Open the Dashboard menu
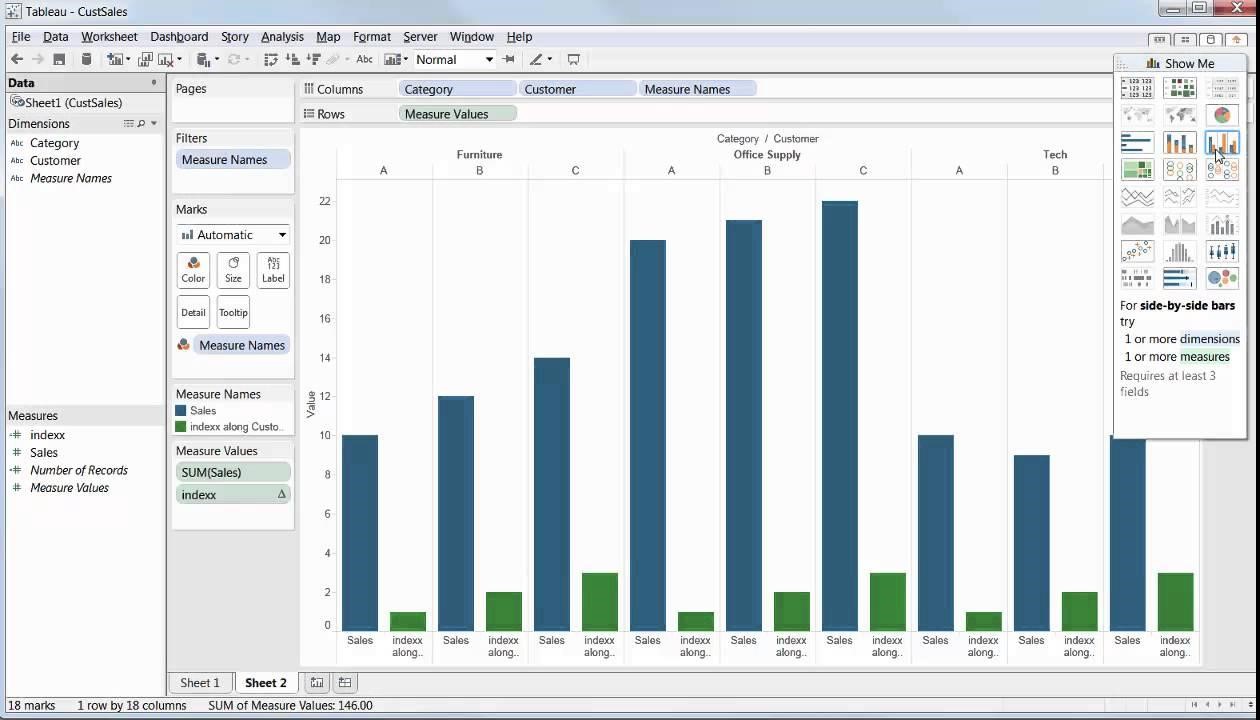The width and height of the screenshot is (1260, 720). (x=179, y=37)
